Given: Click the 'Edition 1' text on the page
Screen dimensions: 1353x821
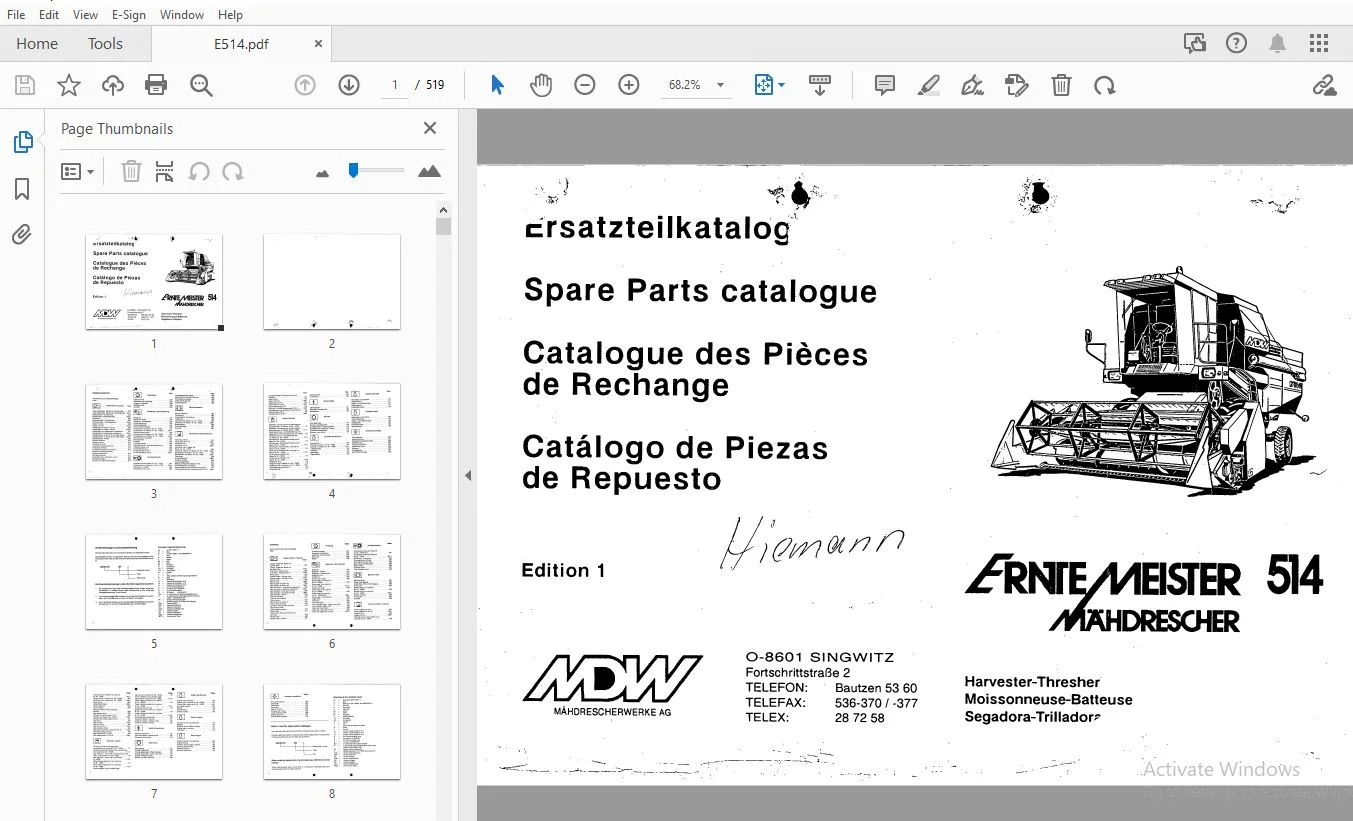Looking at the screenshot, I should coord(563,570).
